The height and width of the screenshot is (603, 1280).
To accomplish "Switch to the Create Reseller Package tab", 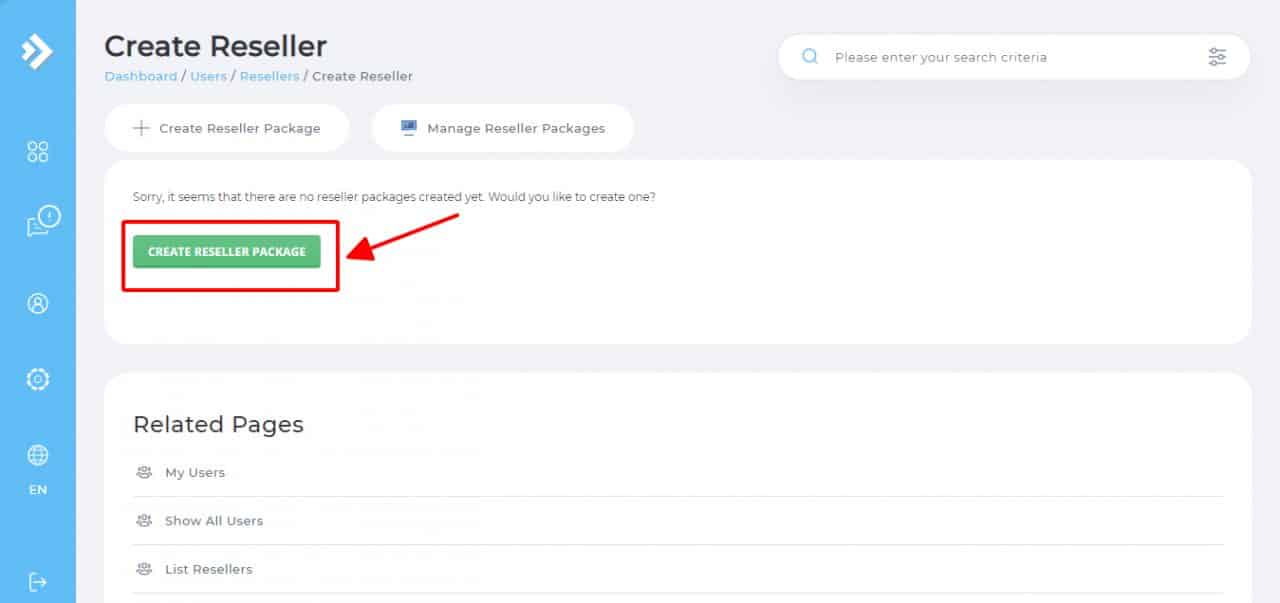I will click(x=227, y=128).
